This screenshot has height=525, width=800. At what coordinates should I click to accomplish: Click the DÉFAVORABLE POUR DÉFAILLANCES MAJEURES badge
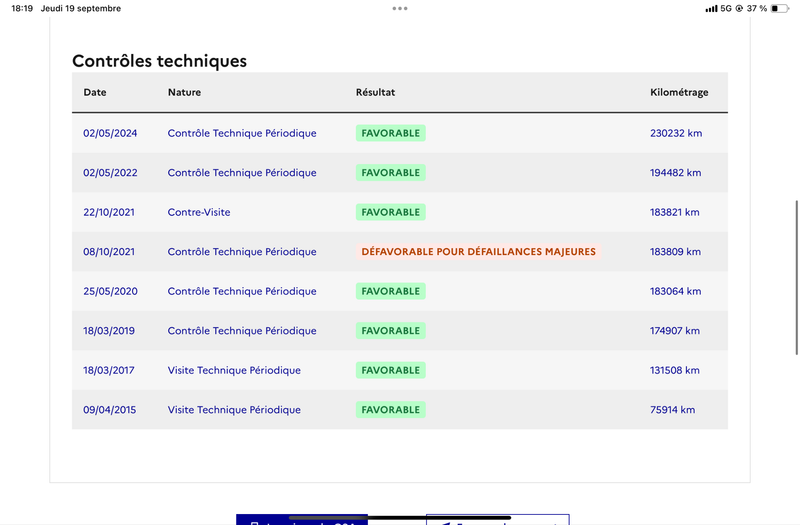point(479,252)
